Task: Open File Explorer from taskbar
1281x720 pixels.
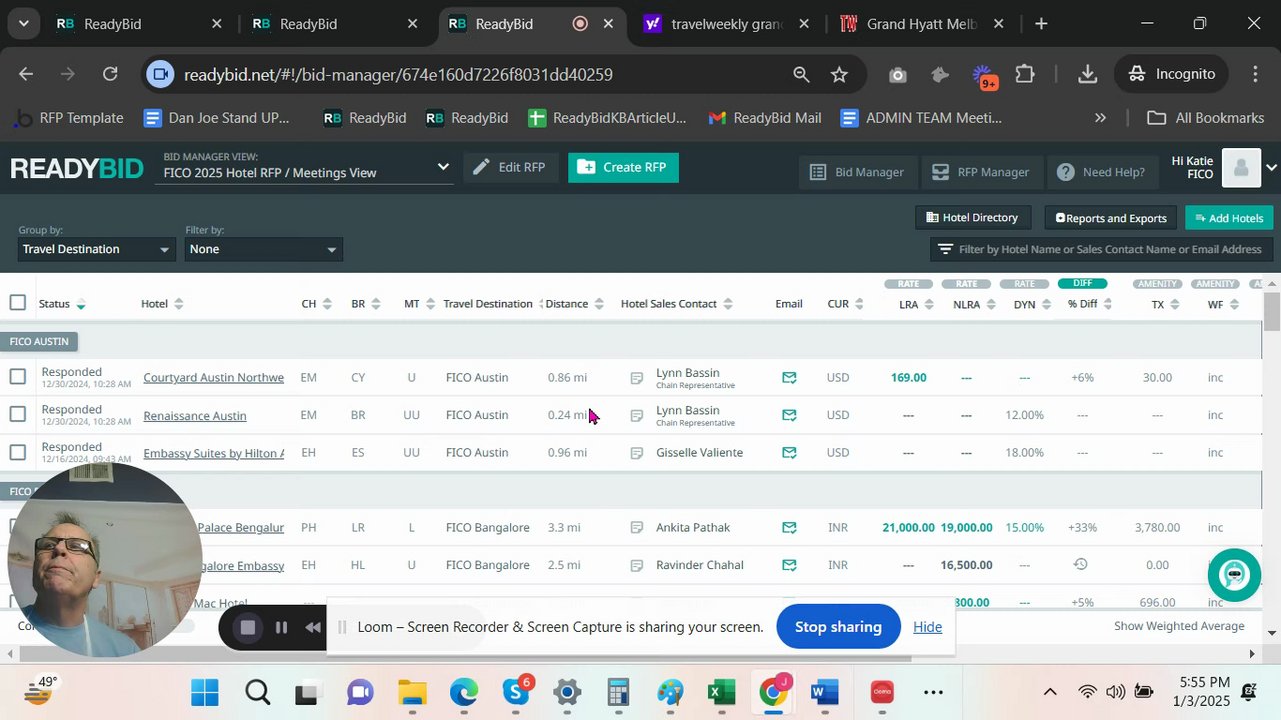Action: (x=412, y=692)
